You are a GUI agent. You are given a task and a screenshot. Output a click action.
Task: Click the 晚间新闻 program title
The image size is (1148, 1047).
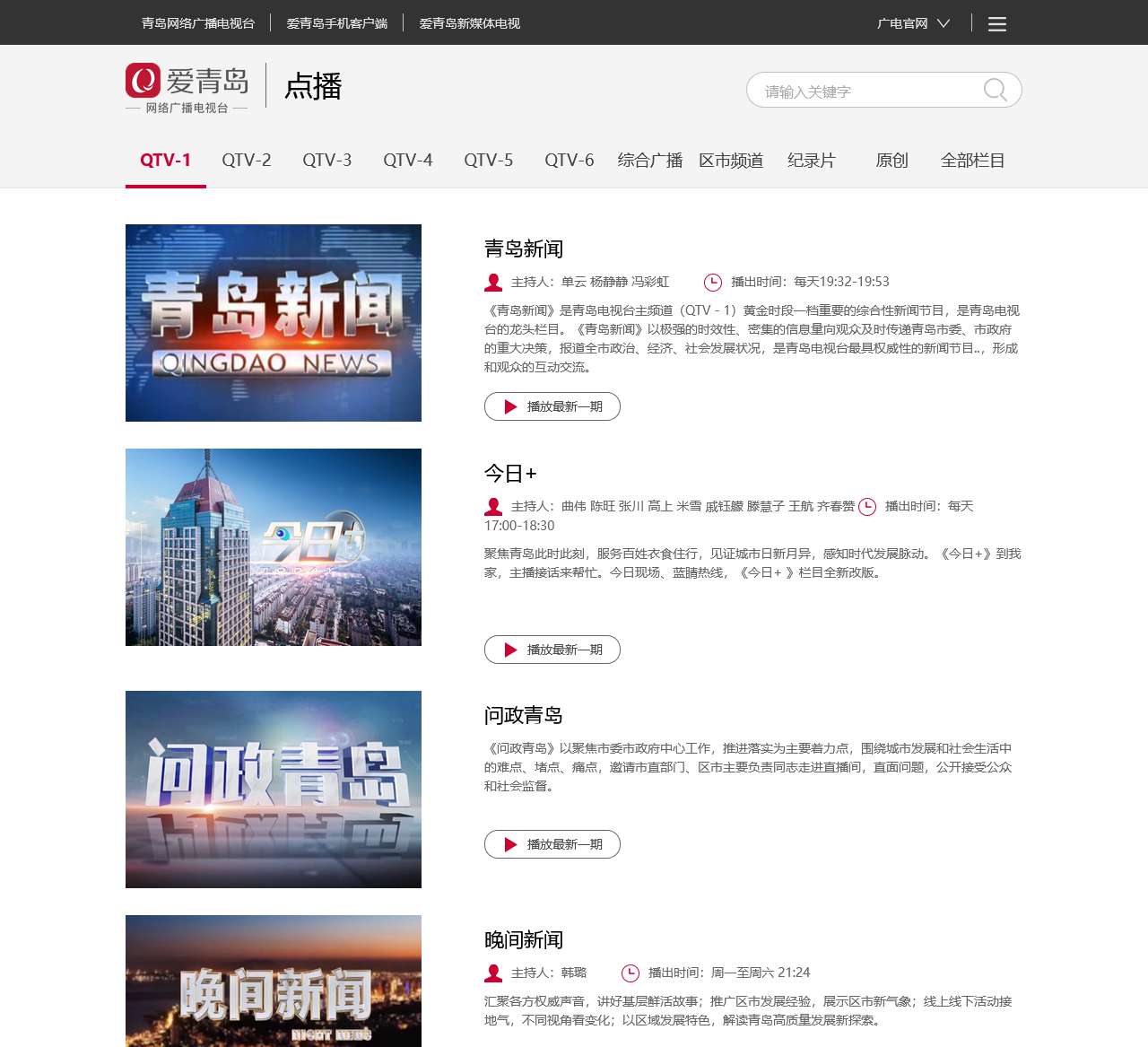pyautogui.click(x=524, y=939)
